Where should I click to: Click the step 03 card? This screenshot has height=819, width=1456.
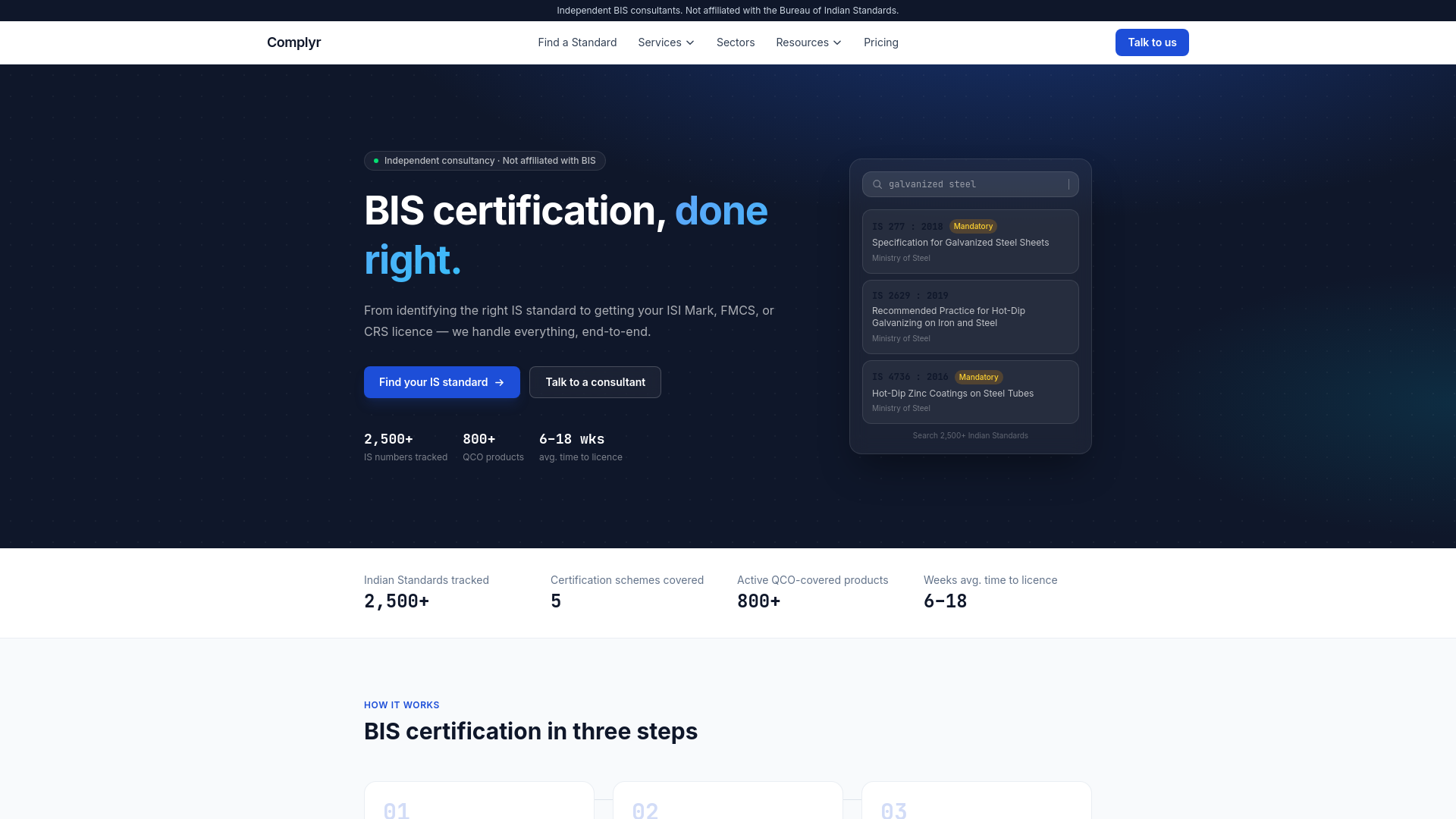(x=977, y=800)
